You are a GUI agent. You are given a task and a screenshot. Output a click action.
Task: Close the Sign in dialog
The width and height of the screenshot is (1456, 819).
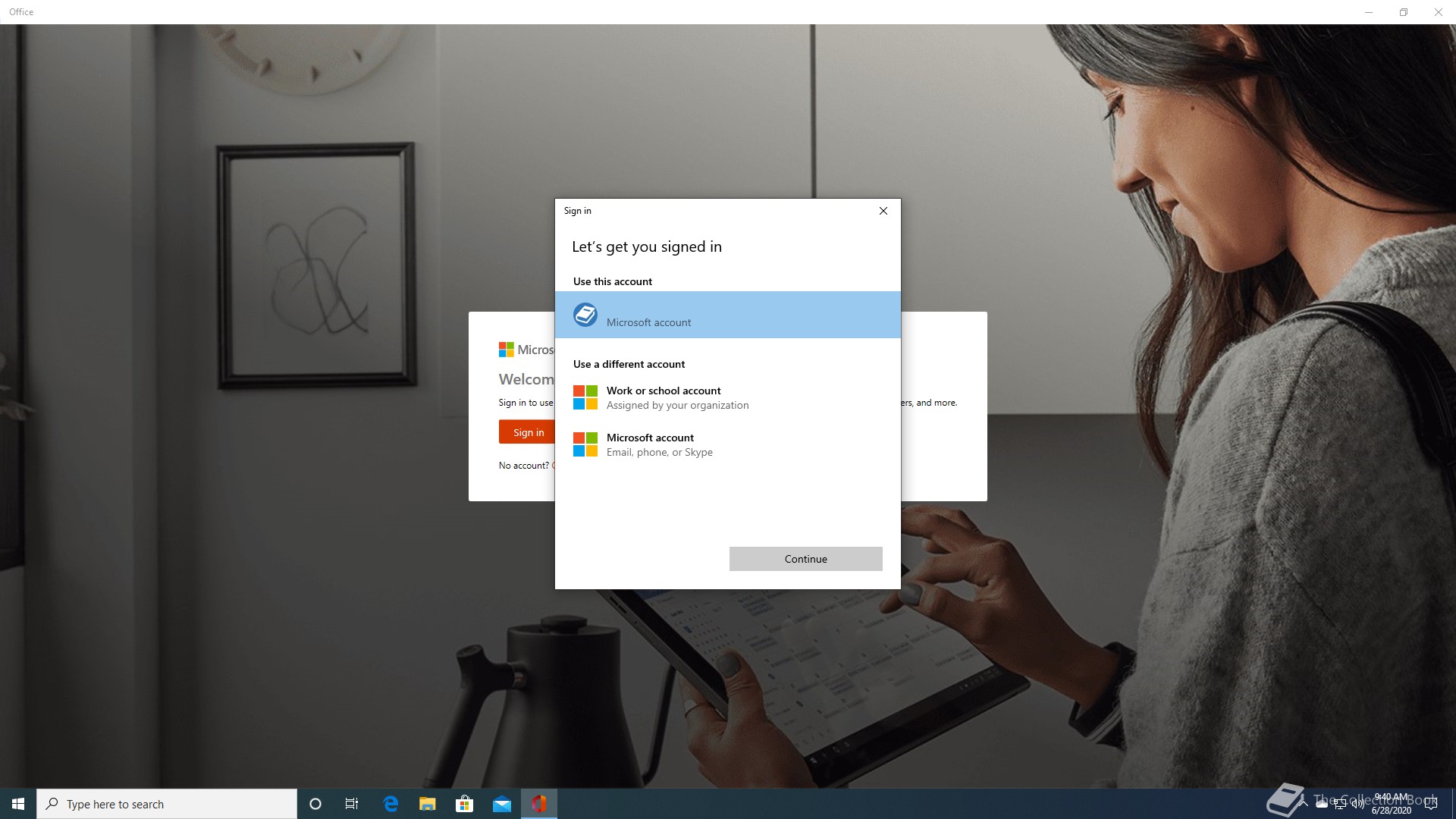point(883,211)
